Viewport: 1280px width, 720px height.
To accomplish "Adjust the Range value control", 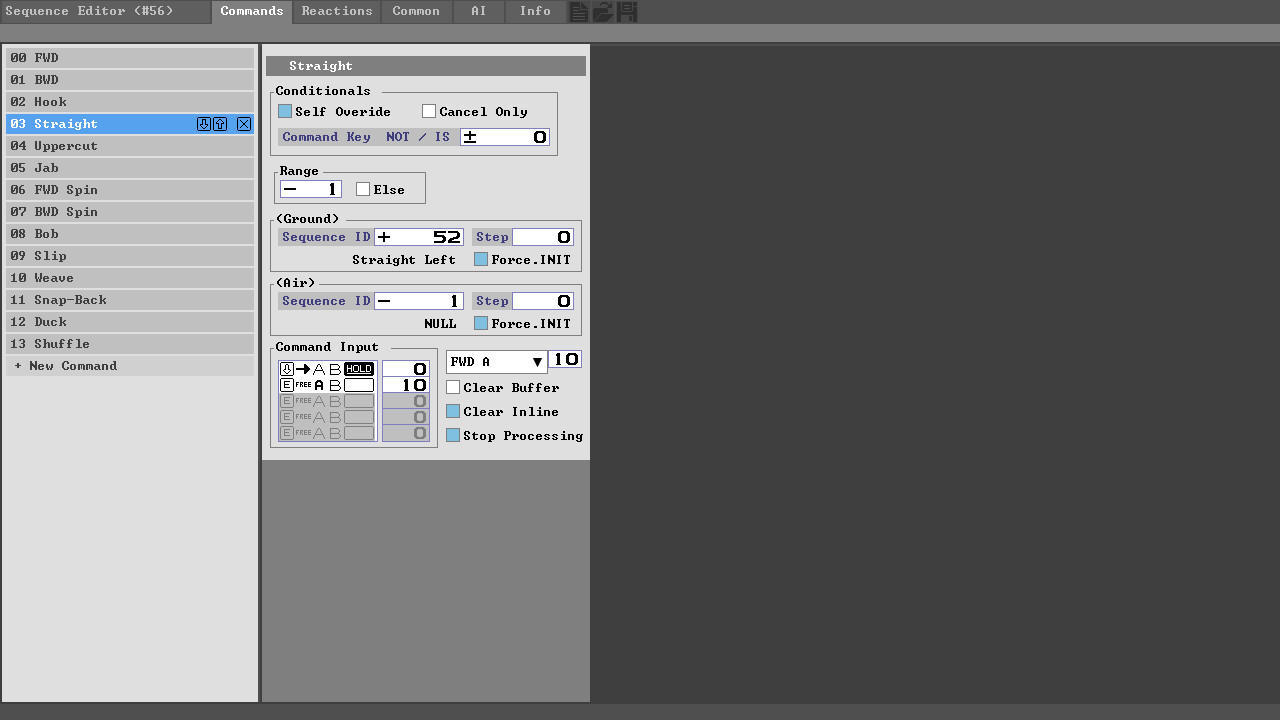I will pos(310,188).
